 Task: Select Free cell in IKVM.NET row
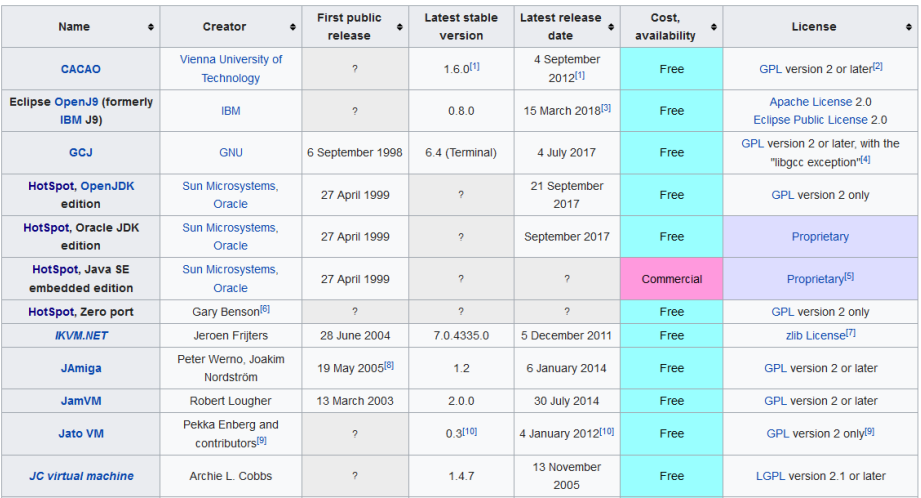(x=671, y=335)
